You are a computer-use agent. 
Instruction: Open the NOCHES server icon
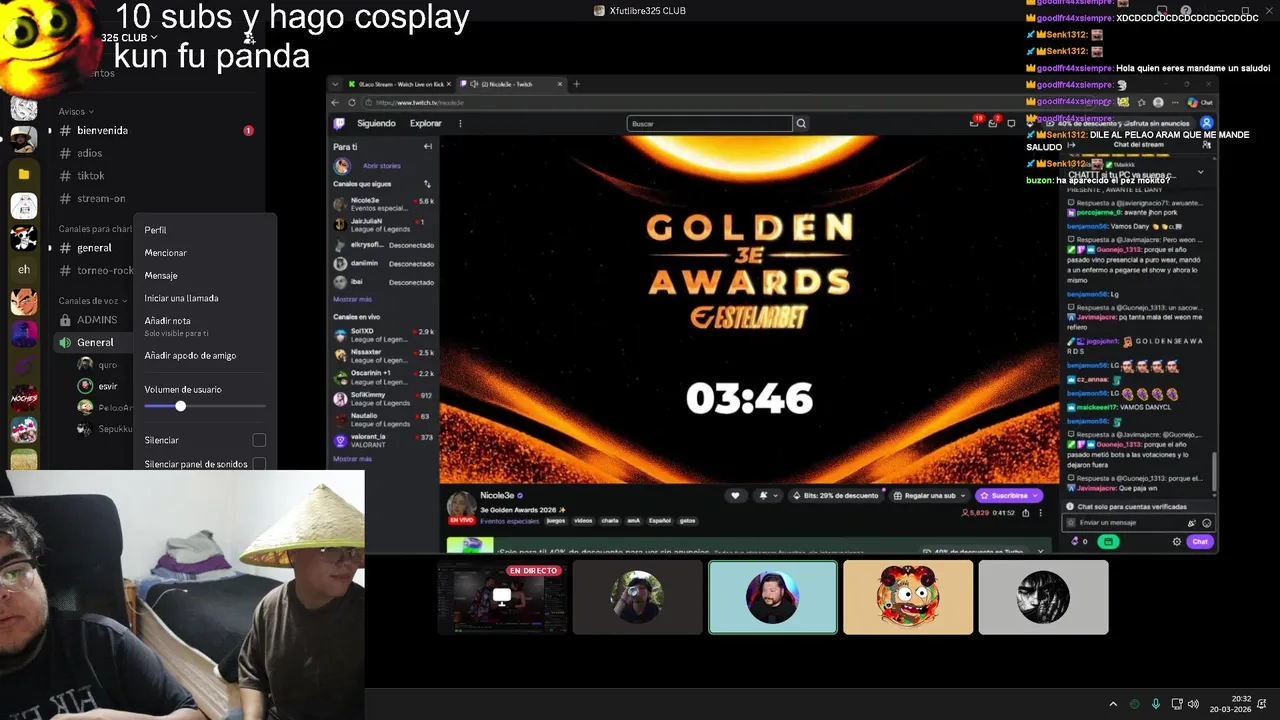(x=24, y=397)
